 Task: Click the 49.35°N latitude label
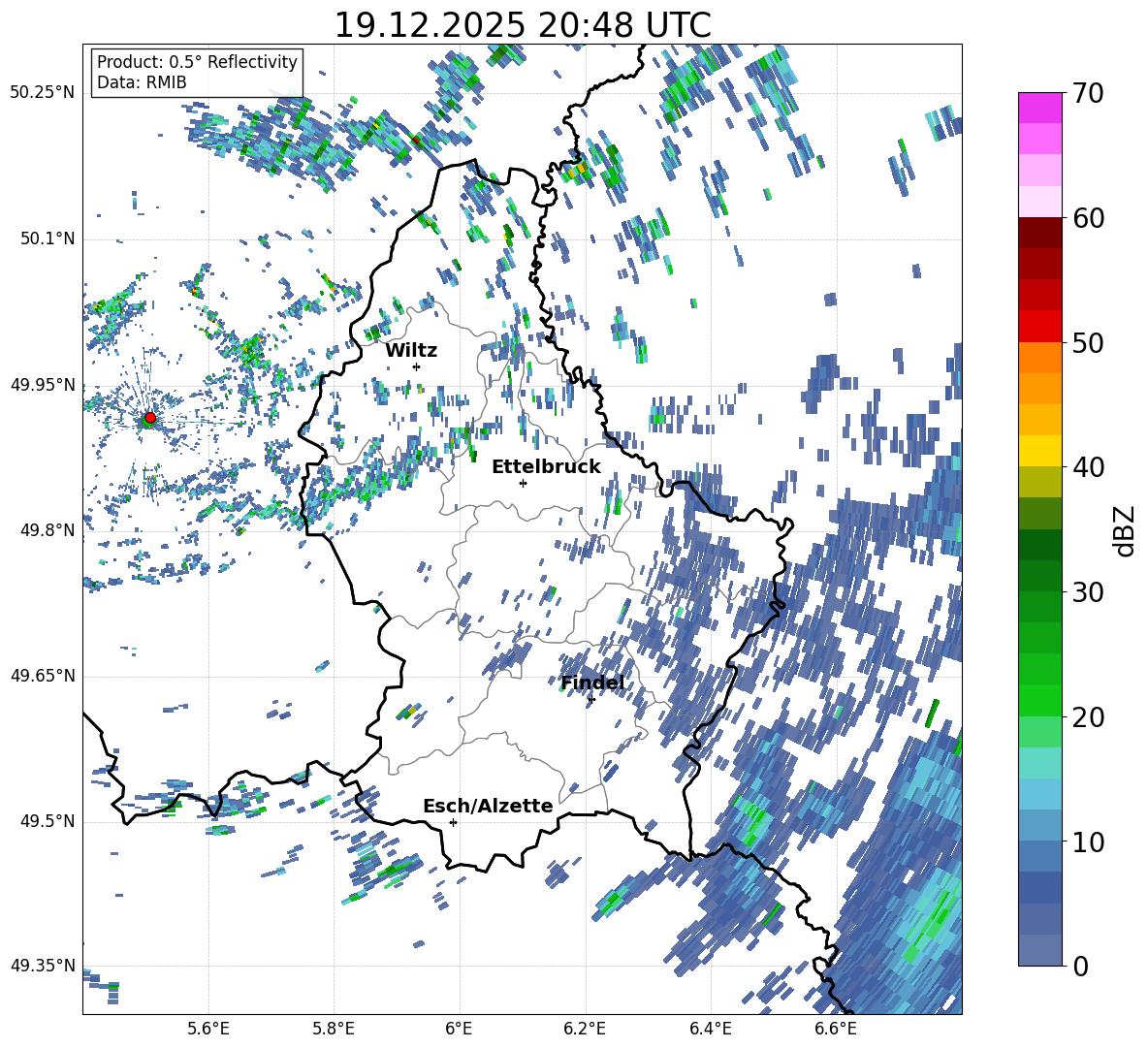(x=43, y=966)
